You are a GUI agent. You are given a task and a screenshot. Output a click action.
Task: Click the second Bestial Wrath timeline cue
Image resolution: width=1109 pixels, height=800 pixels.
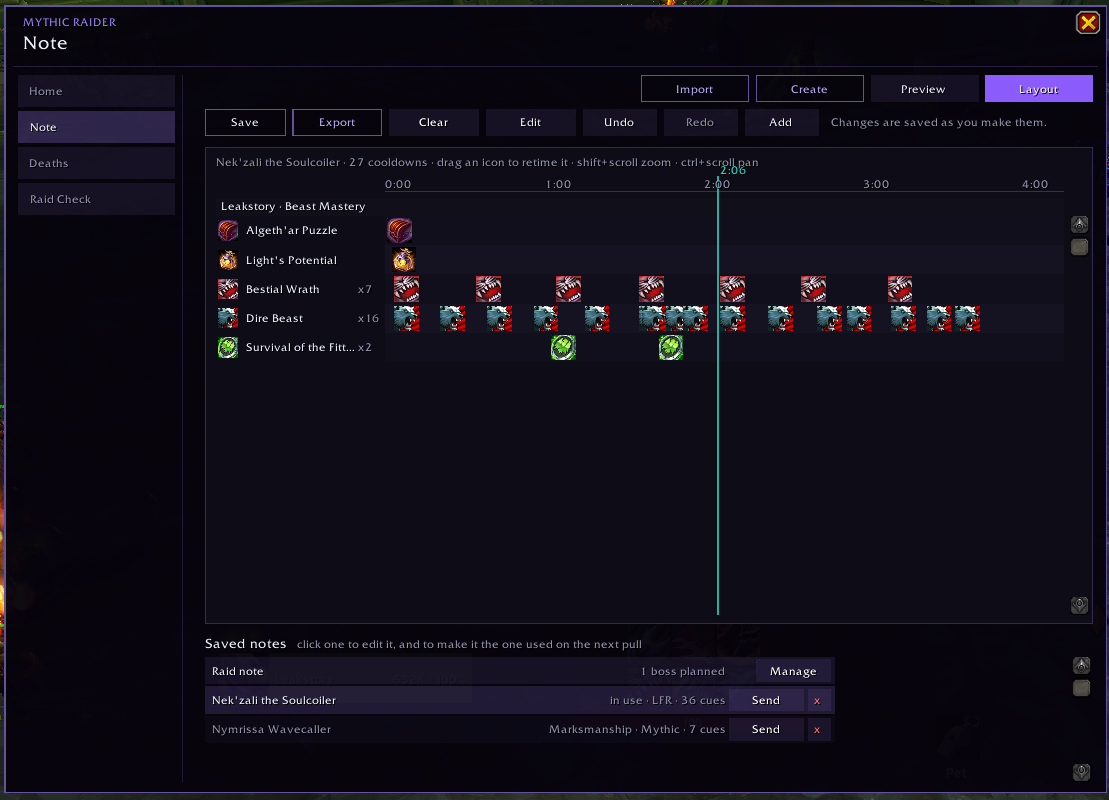tap(489, 289)
